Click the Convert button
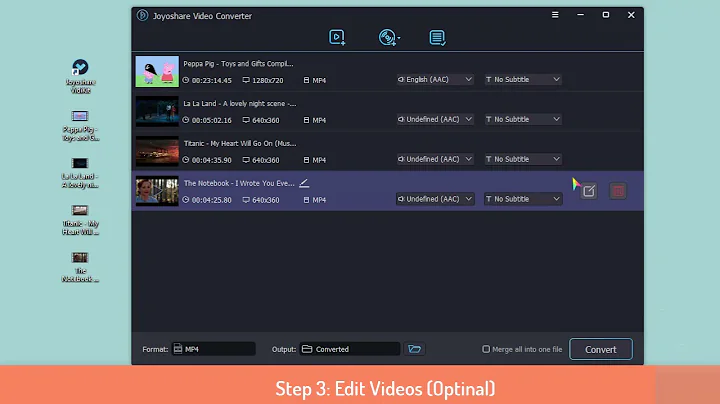The height and width of the screenshot is (404, 720). [x=601, y=349]
